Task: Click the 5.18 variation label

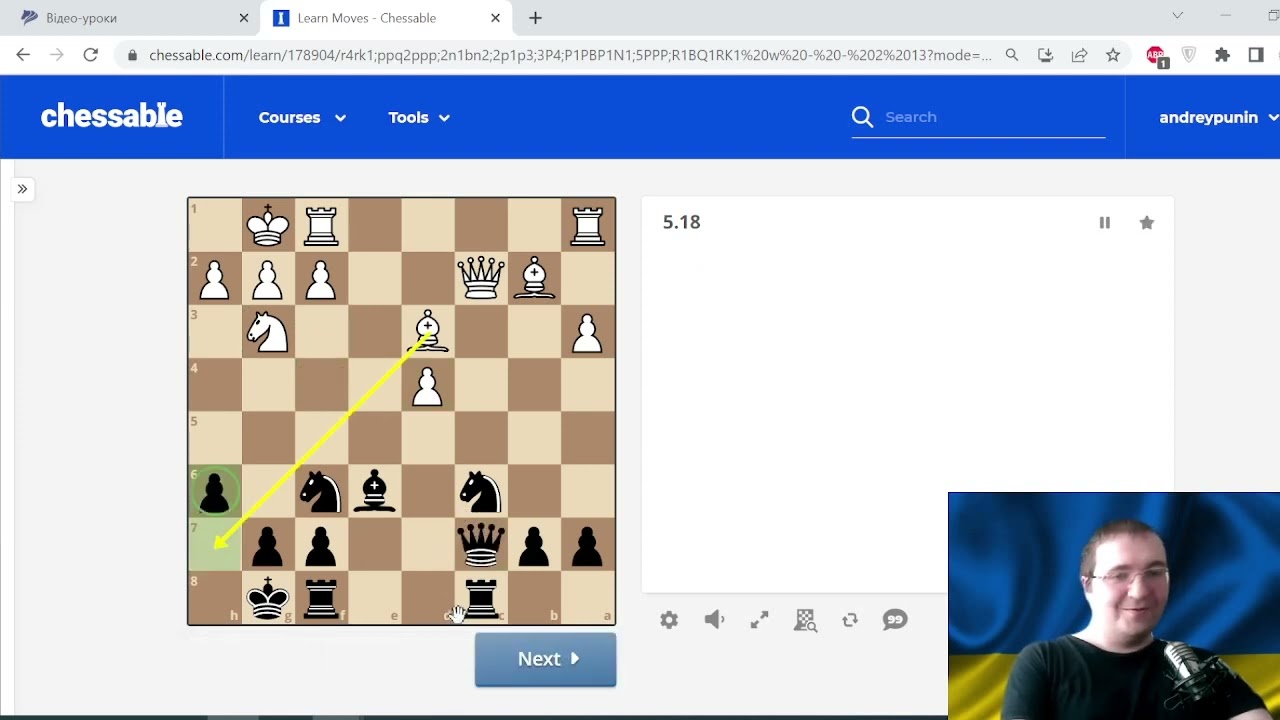Action: (x=682, y=222)
